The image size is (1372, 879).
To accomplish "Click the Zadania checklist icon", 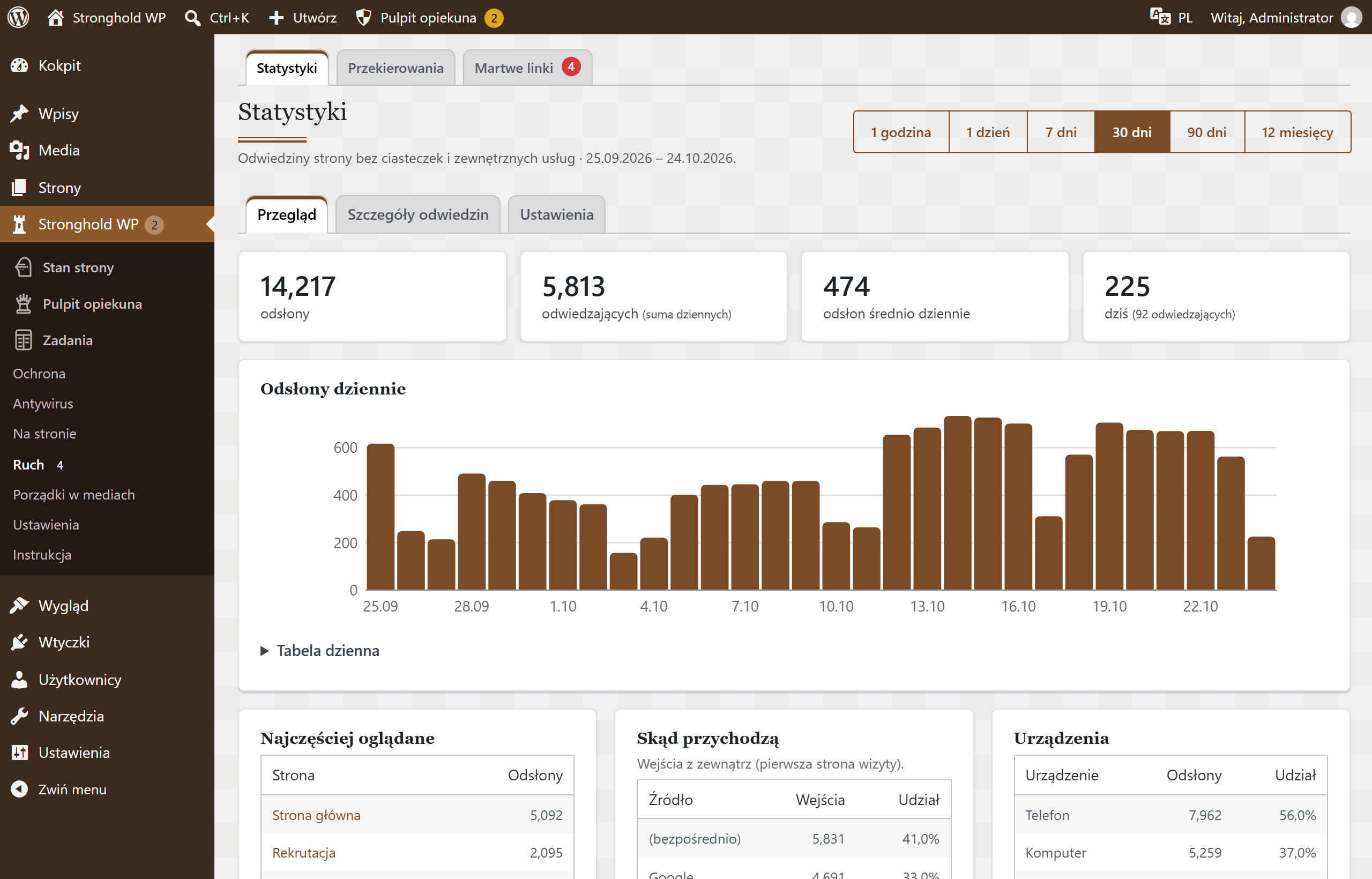I will coord(24,340).
